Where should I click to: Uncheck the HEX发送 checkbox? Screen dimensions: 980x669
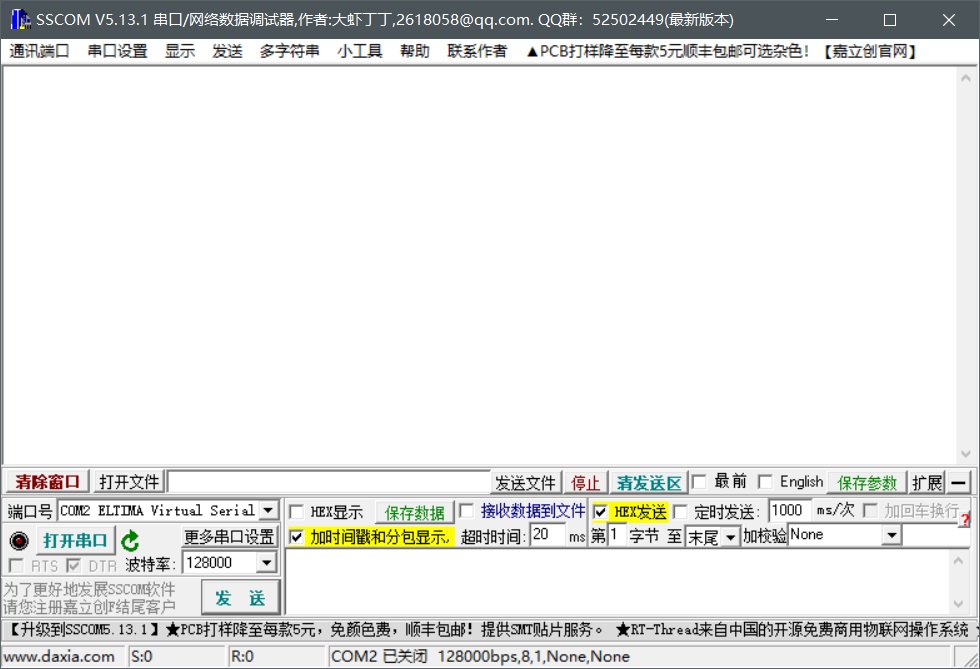point(600,511)
